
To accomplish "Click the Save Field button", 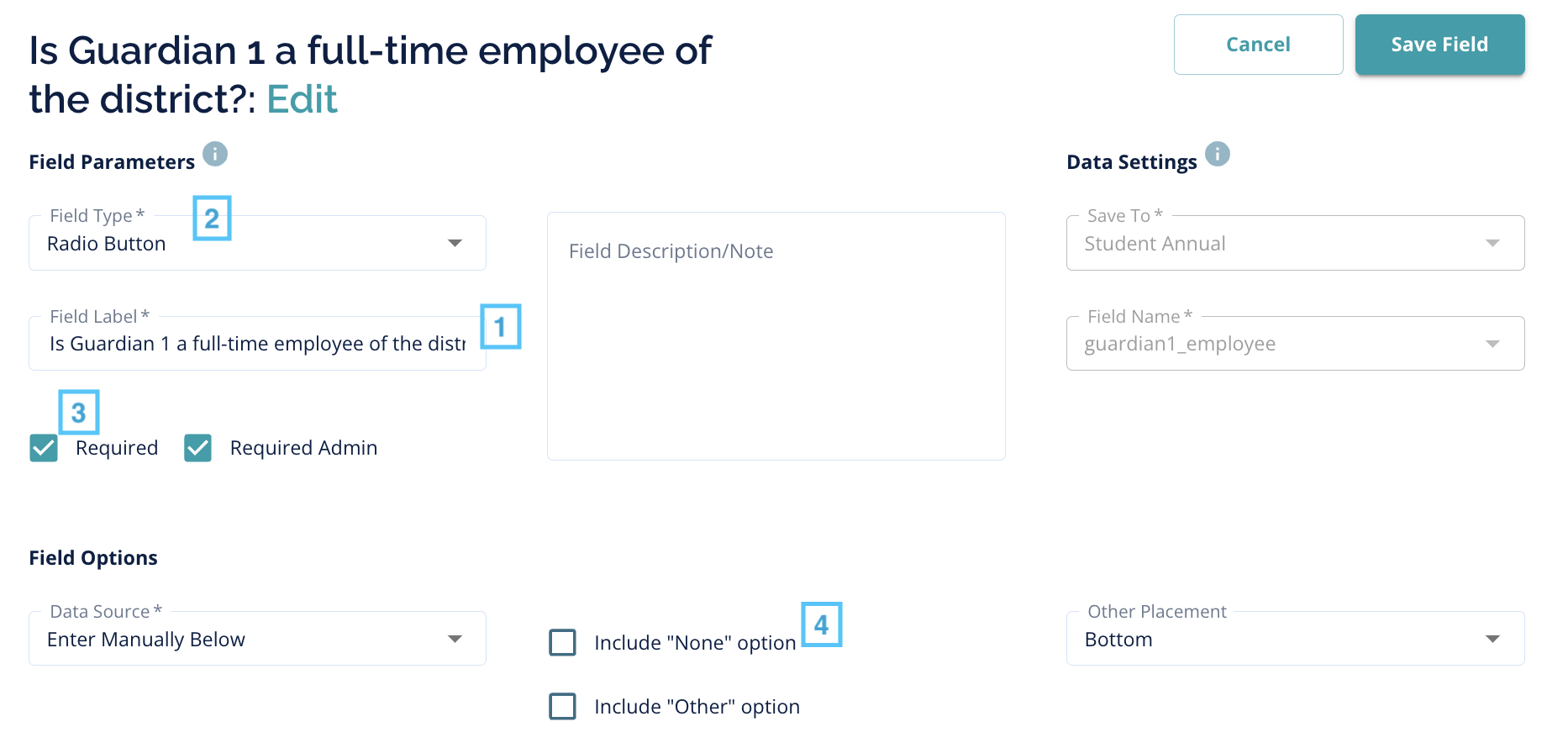I will 1439,45.
